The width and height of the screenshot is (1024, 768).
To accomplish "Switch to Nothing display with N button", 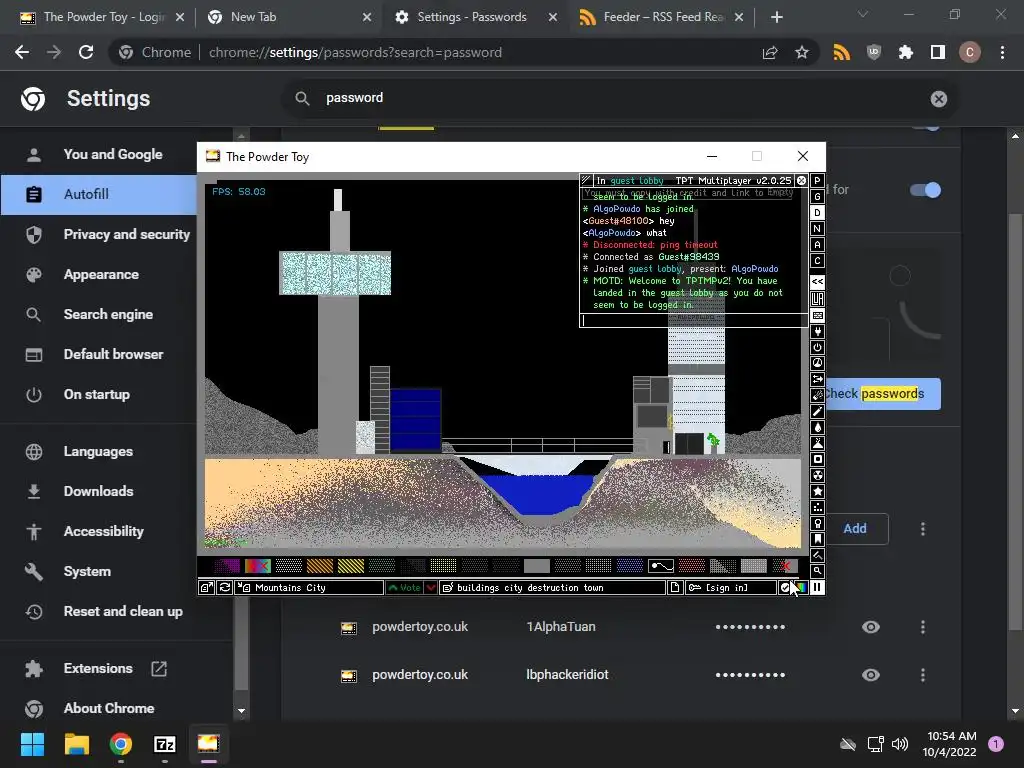I will [817, 229].
